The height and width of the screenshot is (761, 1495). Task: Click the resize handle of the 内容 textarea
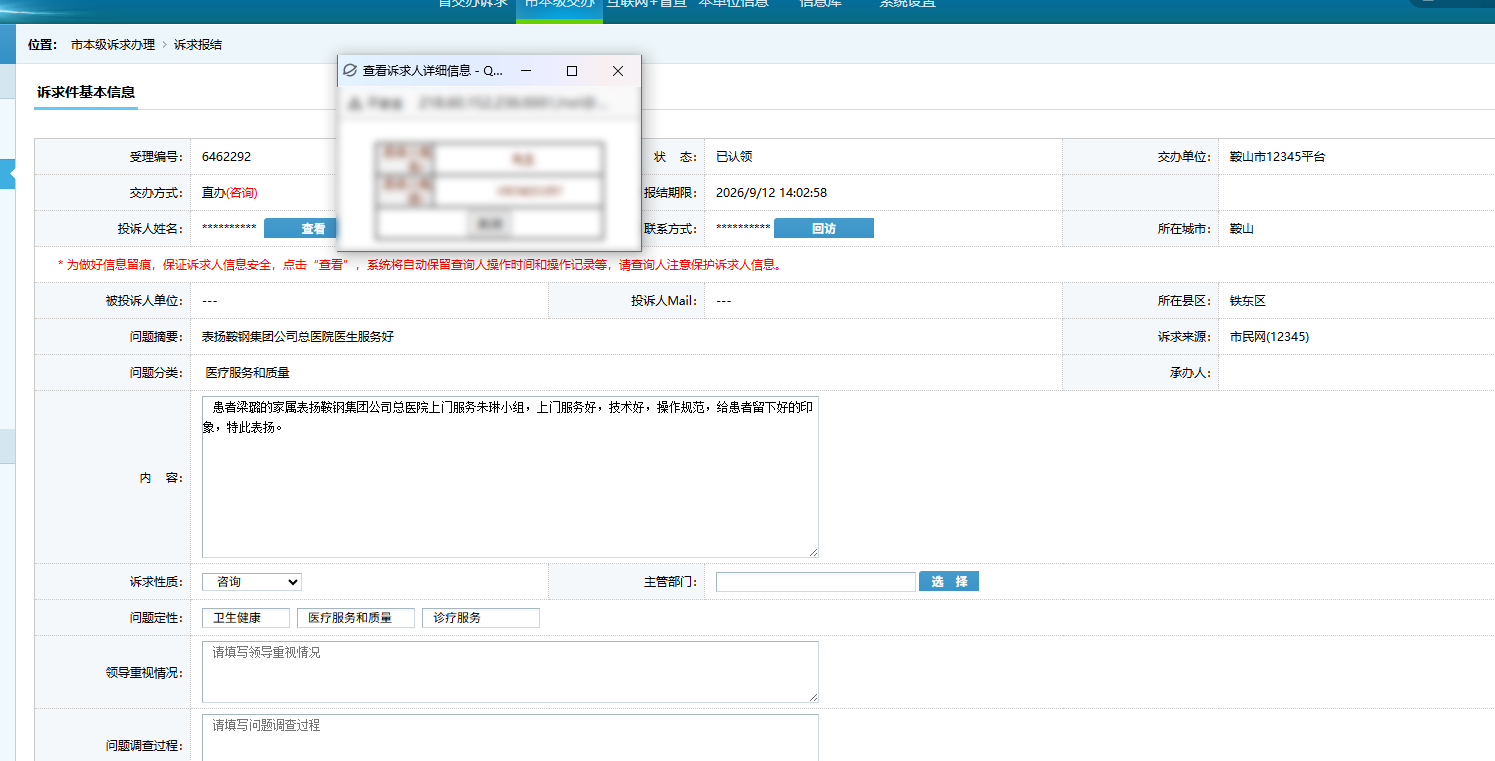click(813, 552)
